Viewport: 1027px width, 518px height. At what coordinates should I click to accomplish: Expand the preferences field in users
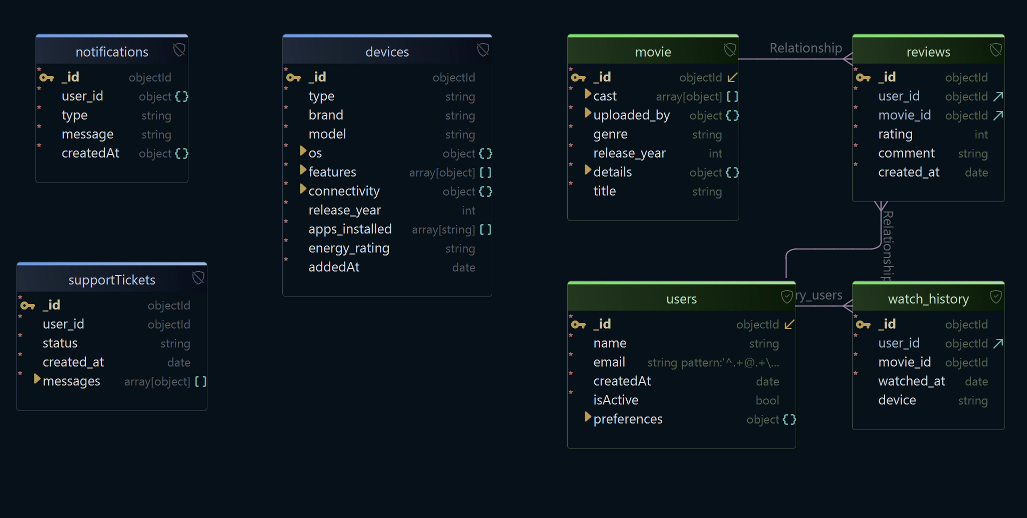(588, 417)
